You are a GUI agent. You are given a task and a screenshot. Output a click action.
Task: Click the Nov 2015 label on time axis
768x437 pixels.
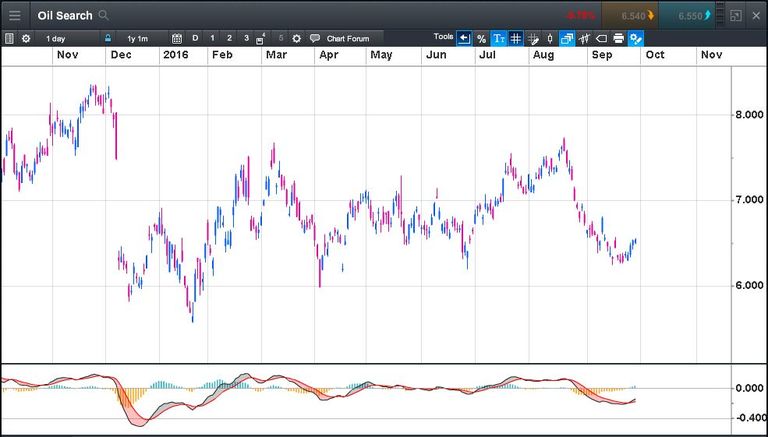click(x=67, y=55)
